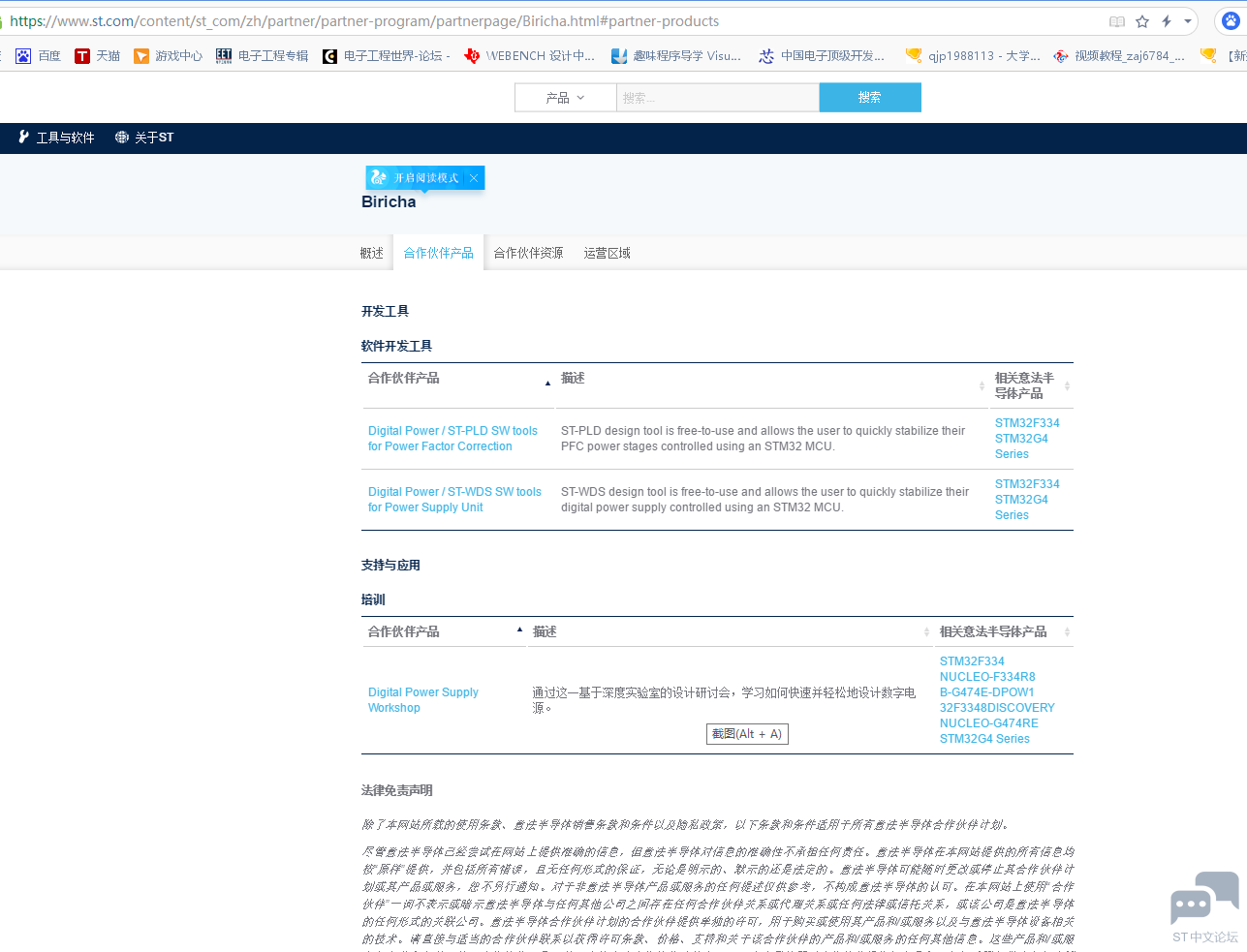Switch to the 合作伙伴资源 tab
This screenshot has width=1247, height=952.
click(528, 253)
